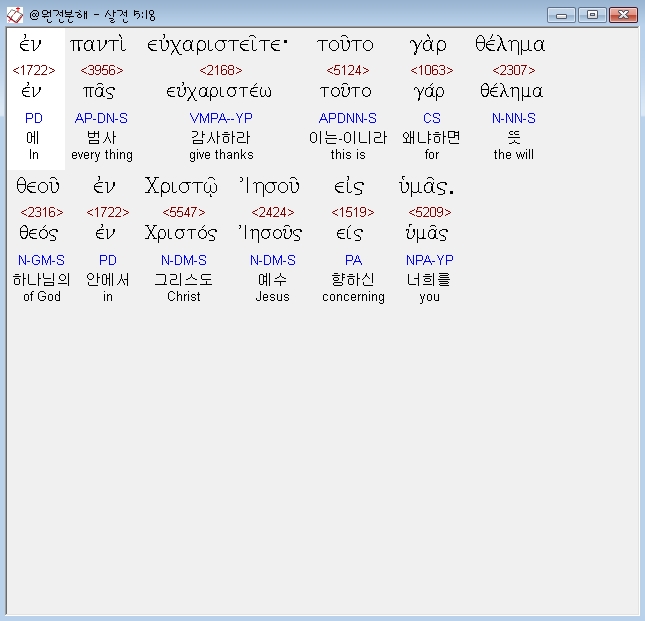Select lemma Χριστός

[181, 233]
